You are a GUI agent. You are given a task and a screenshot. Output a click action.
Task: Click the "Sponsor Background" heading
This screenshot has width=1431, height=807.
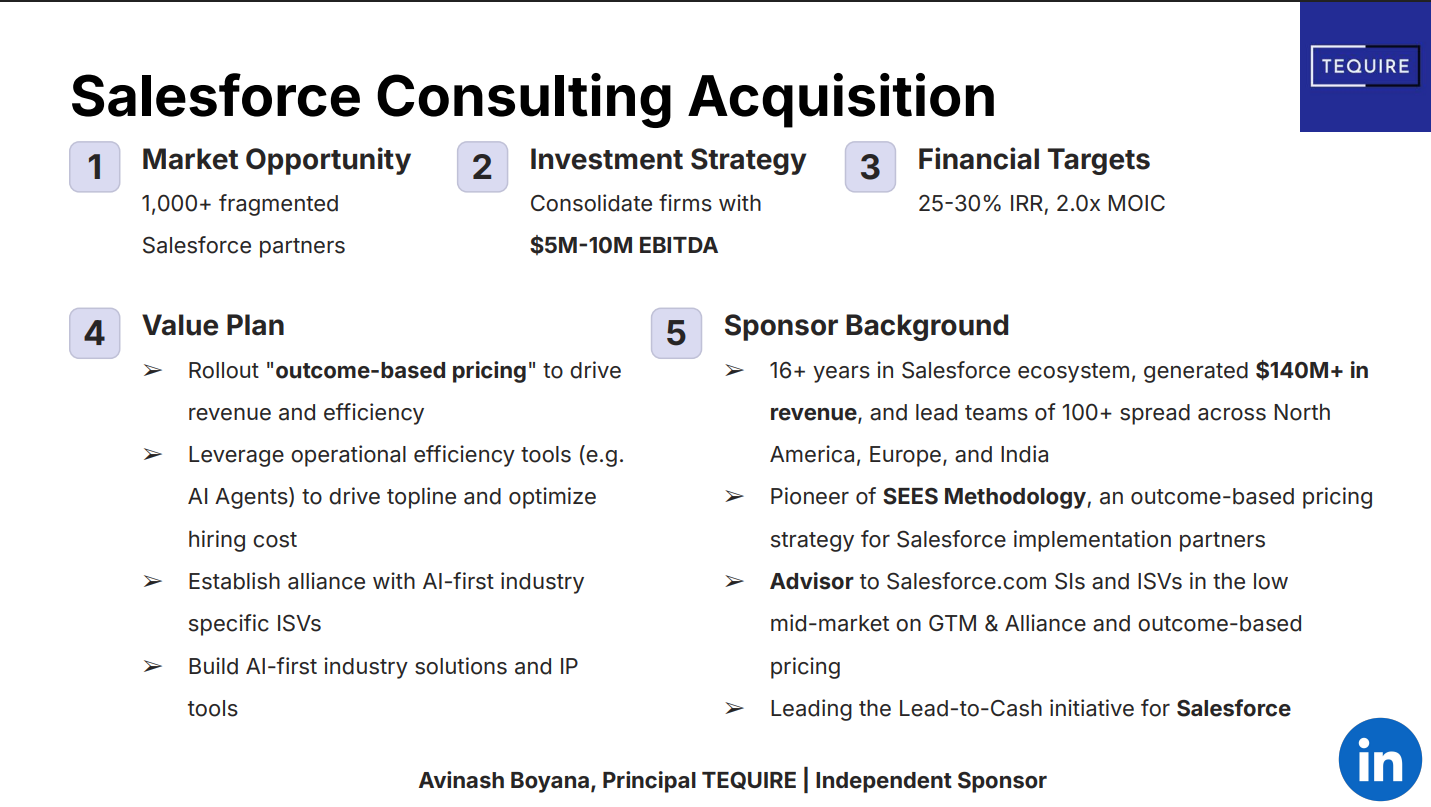(866, 326)
